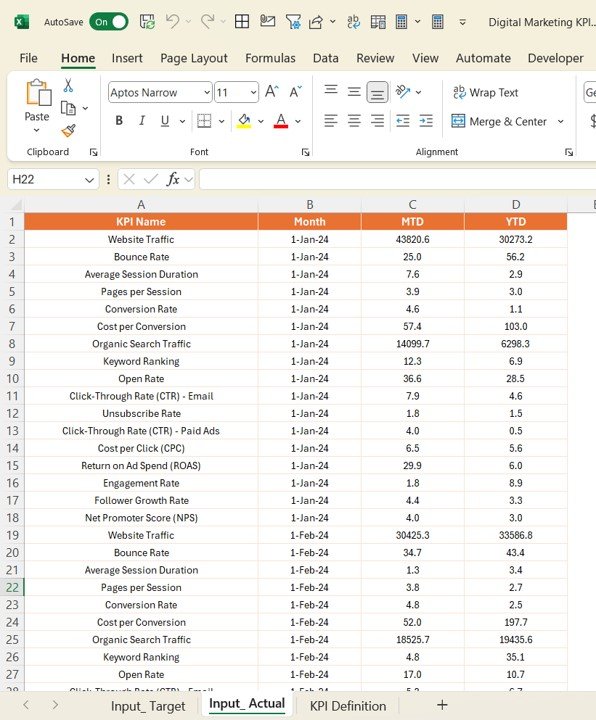The width and height of the screenshot is (596, 720).
Task: Click the Increase Indent icon
Action: click(426, 121)
